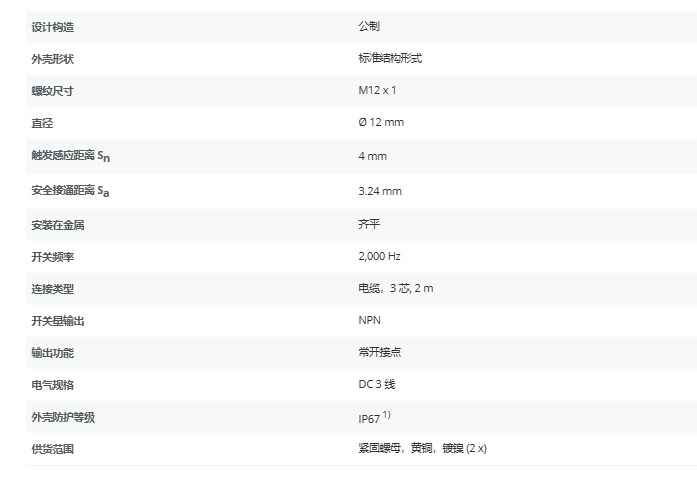Click the IP67 footnote 1) superscript

tap(386, 414)
